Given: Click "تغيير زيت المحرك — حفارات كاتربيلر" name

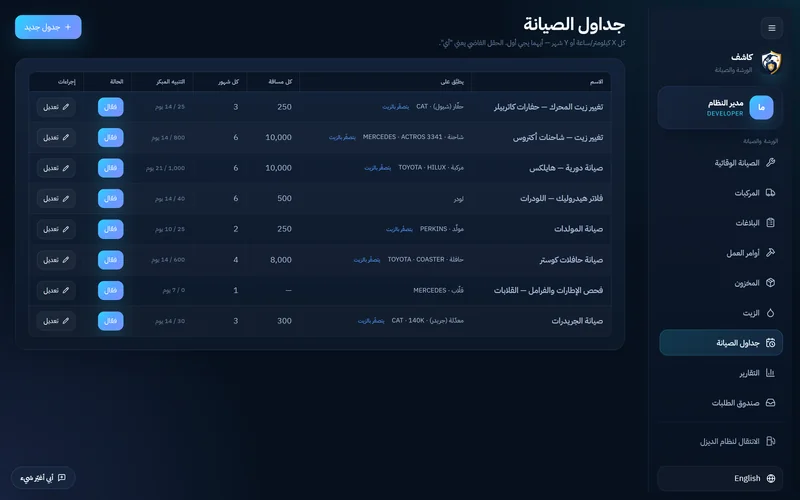Looking at the screenshot, I should 548,107.
